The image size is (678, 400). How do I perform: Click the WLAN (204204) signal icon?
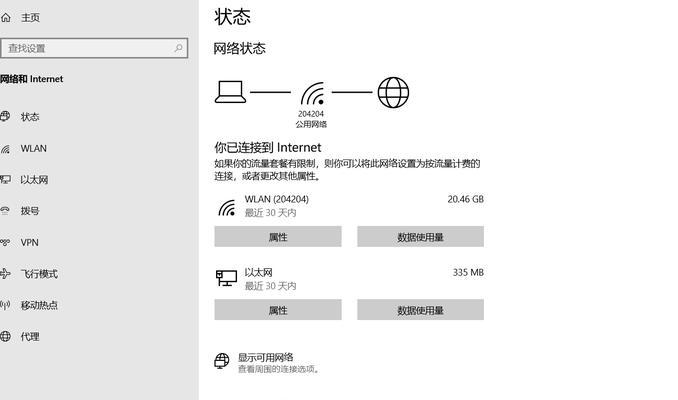pyautogui.click(x=227, y=208)
